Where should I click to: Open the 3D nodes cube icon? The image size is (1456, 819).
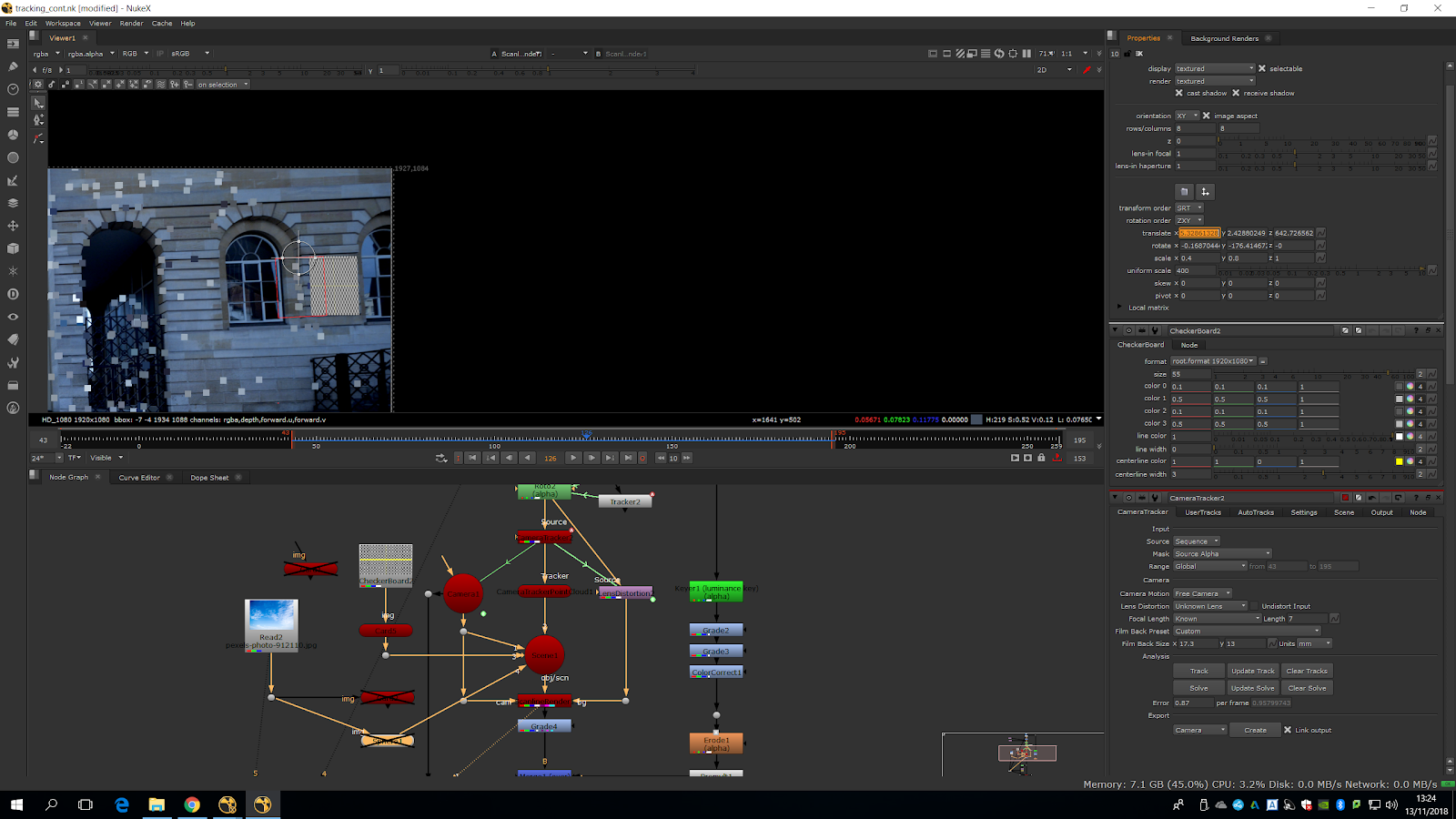[13, 248]
